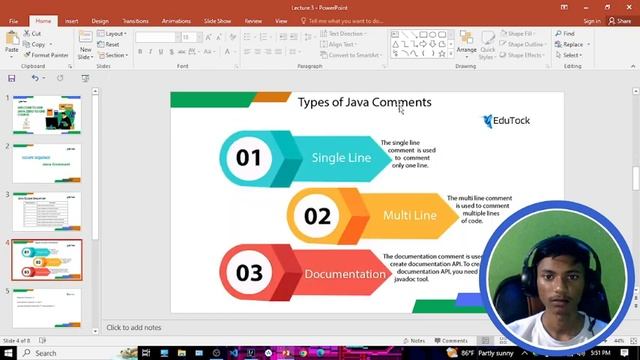Increase the font size with larger A icon
The width and height of the screenshot is (640, 360).
coord(209,37)
